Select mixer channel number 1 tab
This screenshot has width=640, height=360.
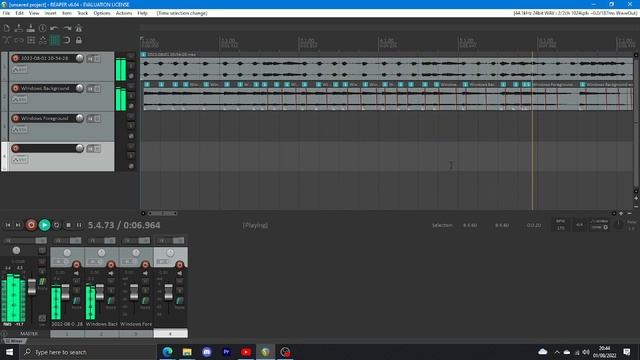67,333
